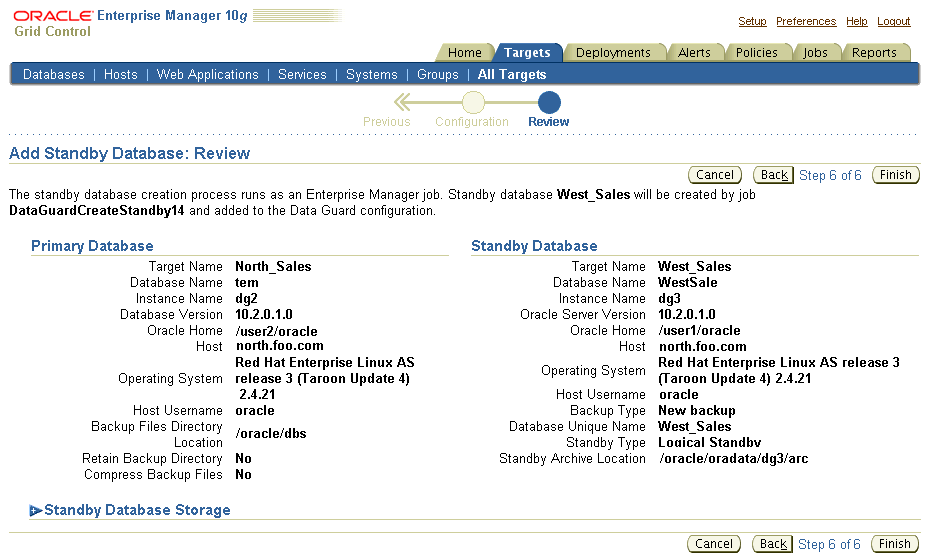Open Web Applications in the navigation bar
Image resolution: width=930 pixels, height=559 pixels.
point(207,75)
